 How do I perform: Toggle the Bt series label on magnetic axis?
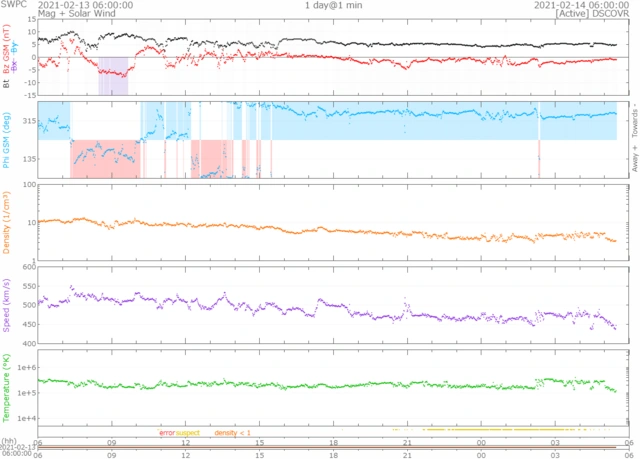tap(6, 83)
